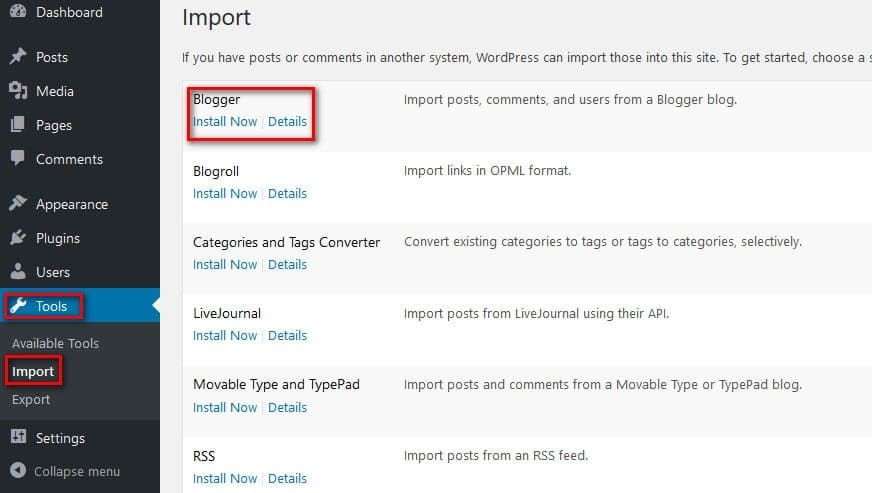View Details for Blogroll importer
872x493 pixels.
pyautogui.click(x=287, y=194)
